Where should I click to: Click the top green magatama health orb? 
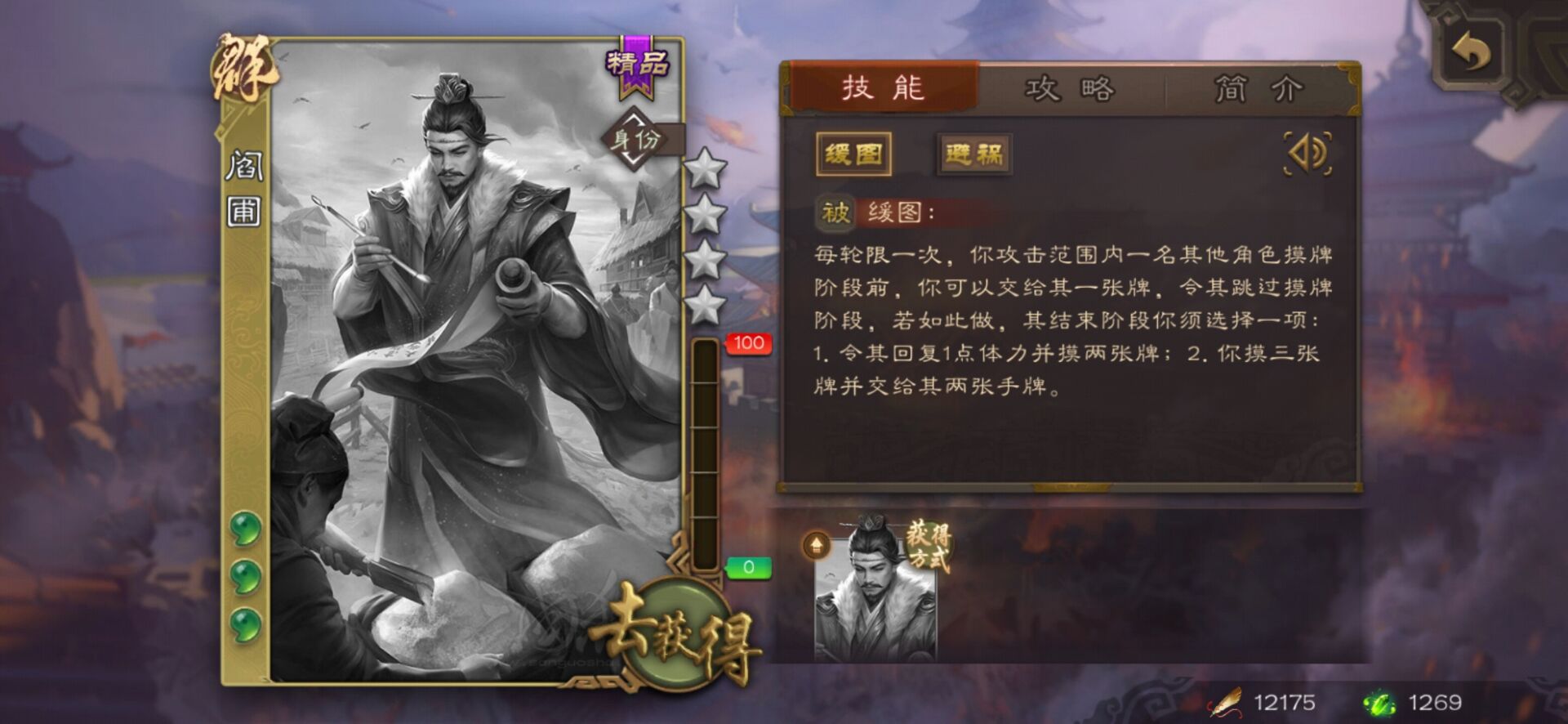245,529
